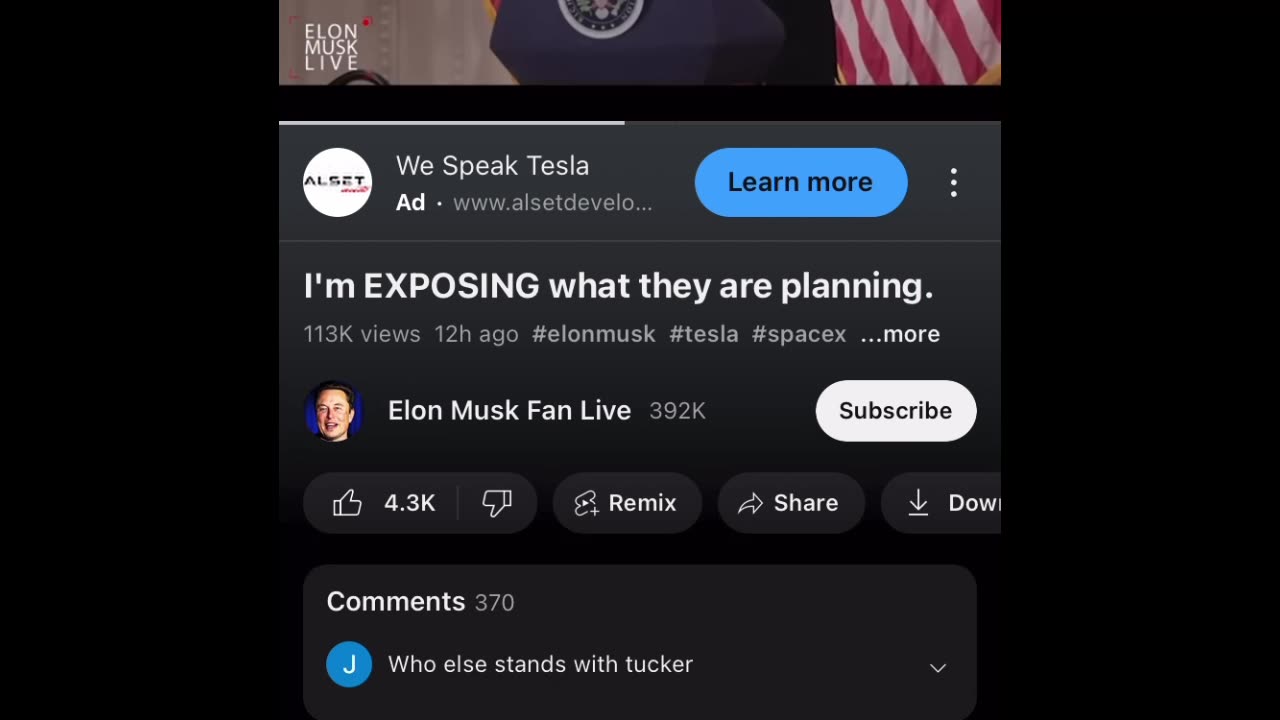1280x720 pixels.
Task: Dislike the video with thumbs down icon
Action: (x=497, y=503)
